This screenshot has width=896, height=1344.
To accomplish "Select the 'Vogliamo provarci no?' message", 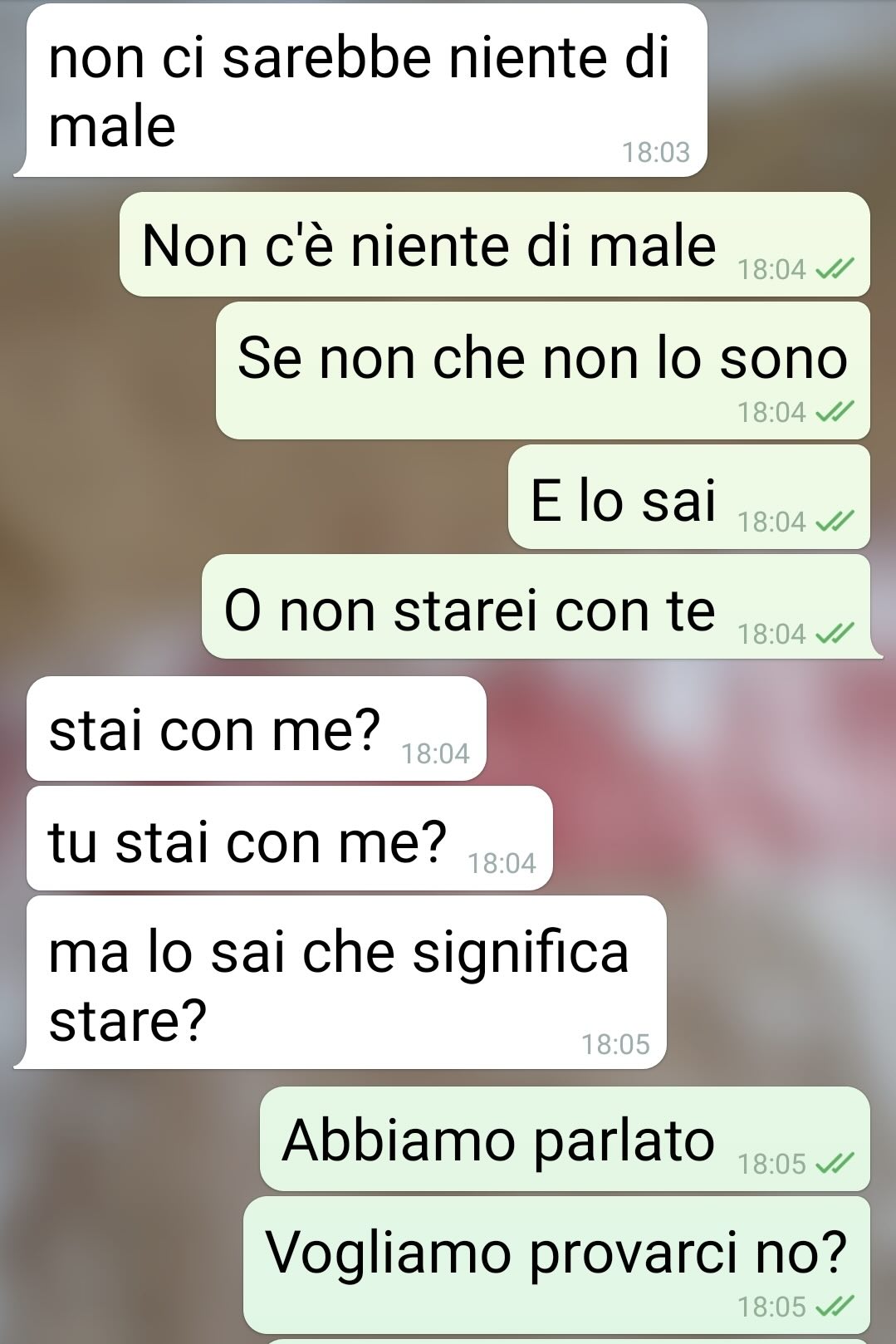I will 556,1264.
